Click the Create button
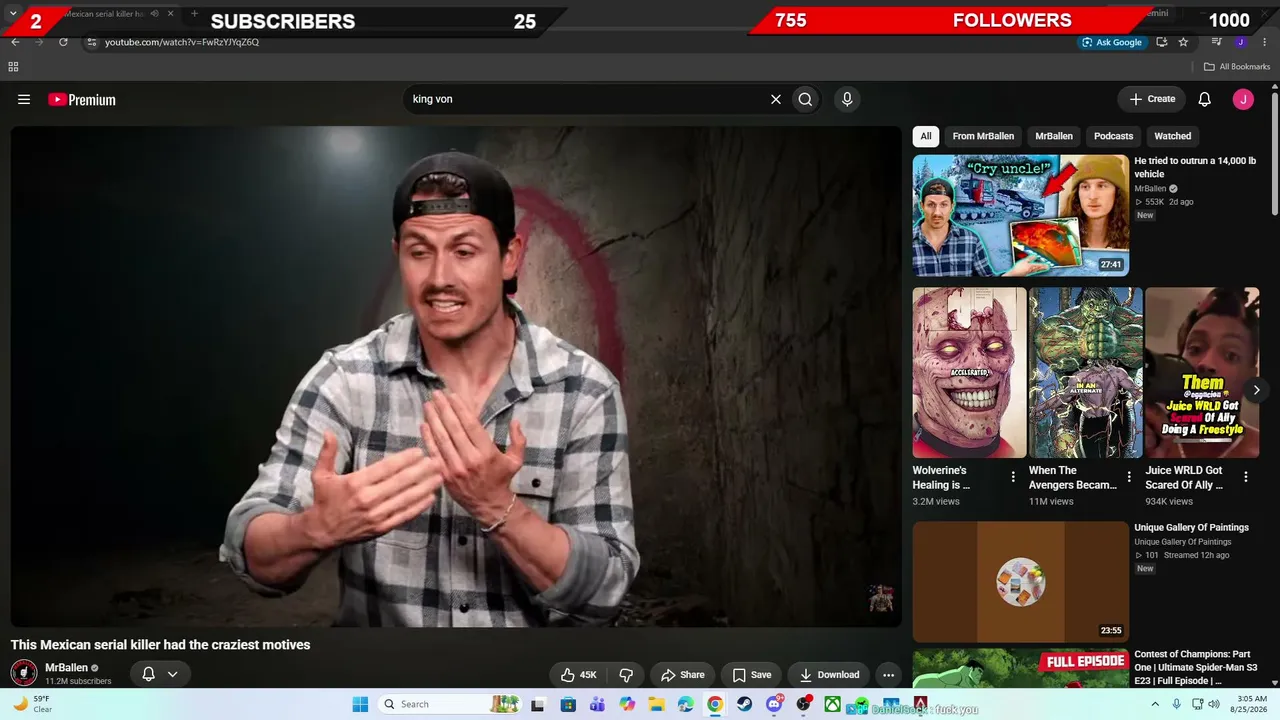 1151,99
